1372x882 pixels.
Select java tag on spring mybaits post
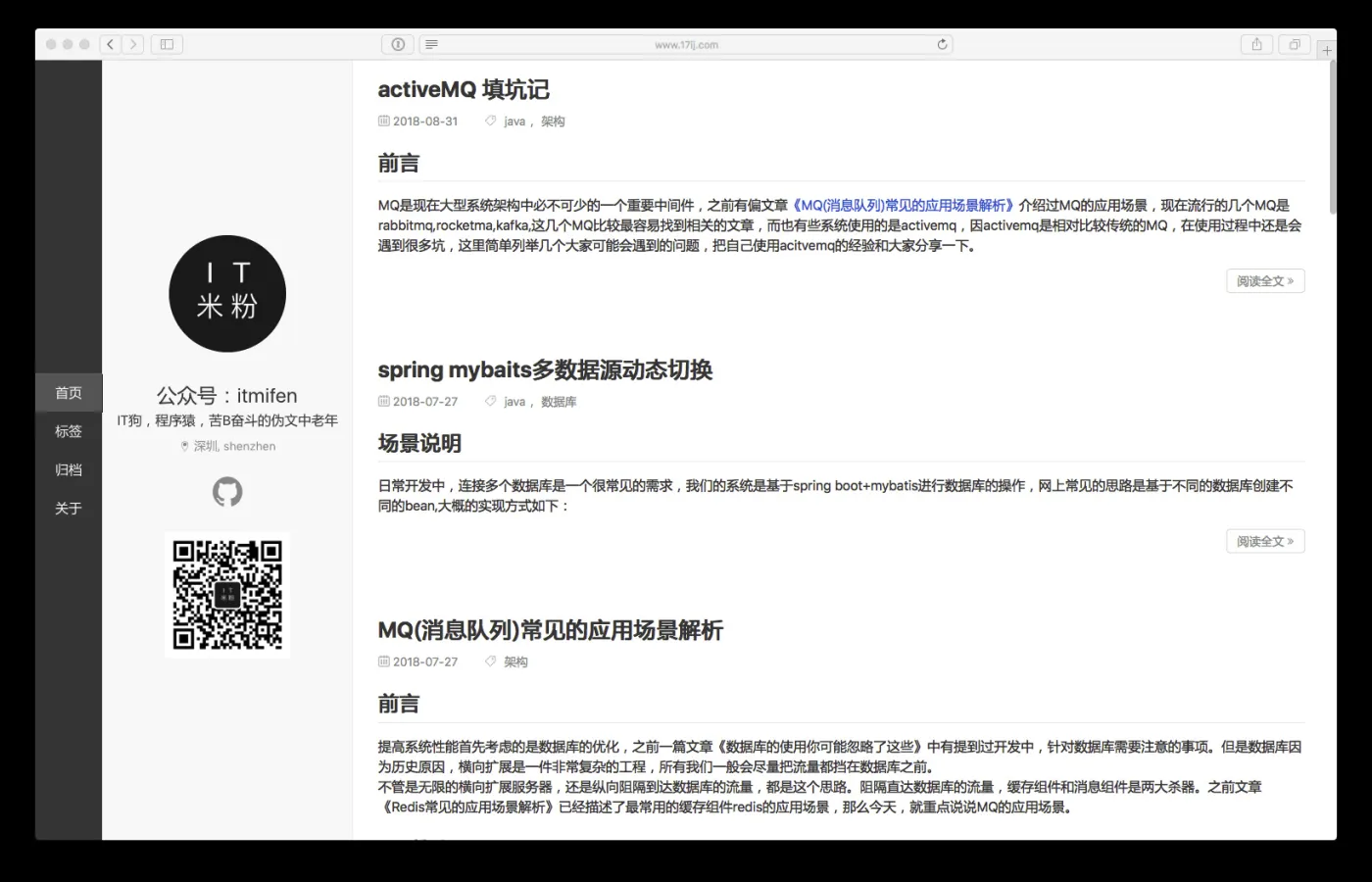point(514,402)
